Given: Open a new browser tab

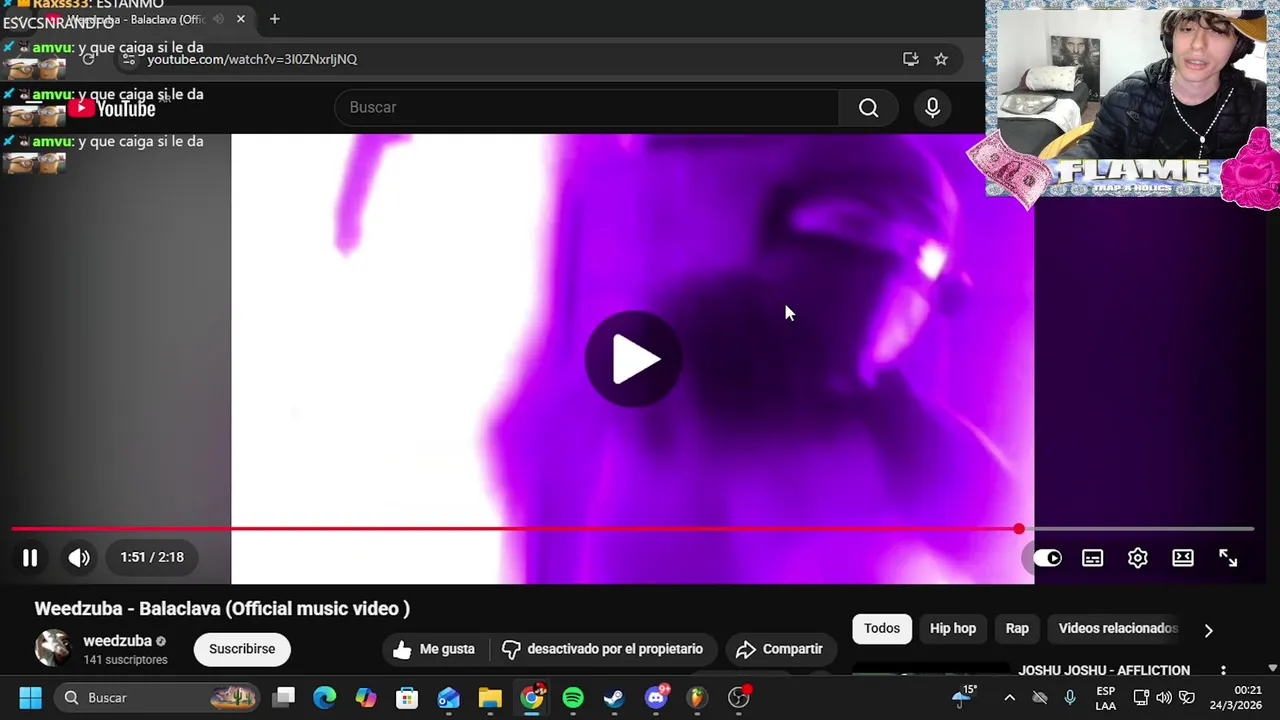Looking at the screenshot, I should 274,19.
